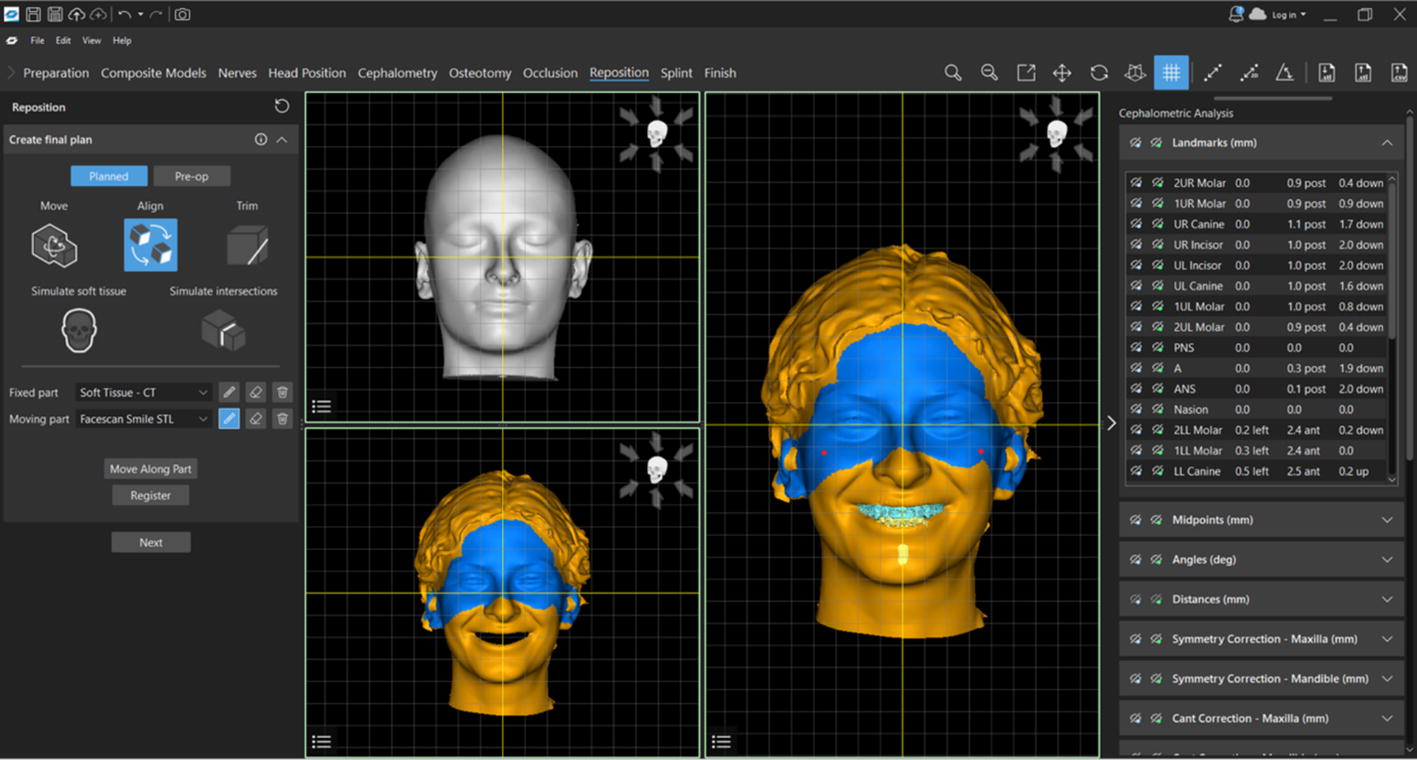Toggle the grid display toolbar icon

[1171, 73]
